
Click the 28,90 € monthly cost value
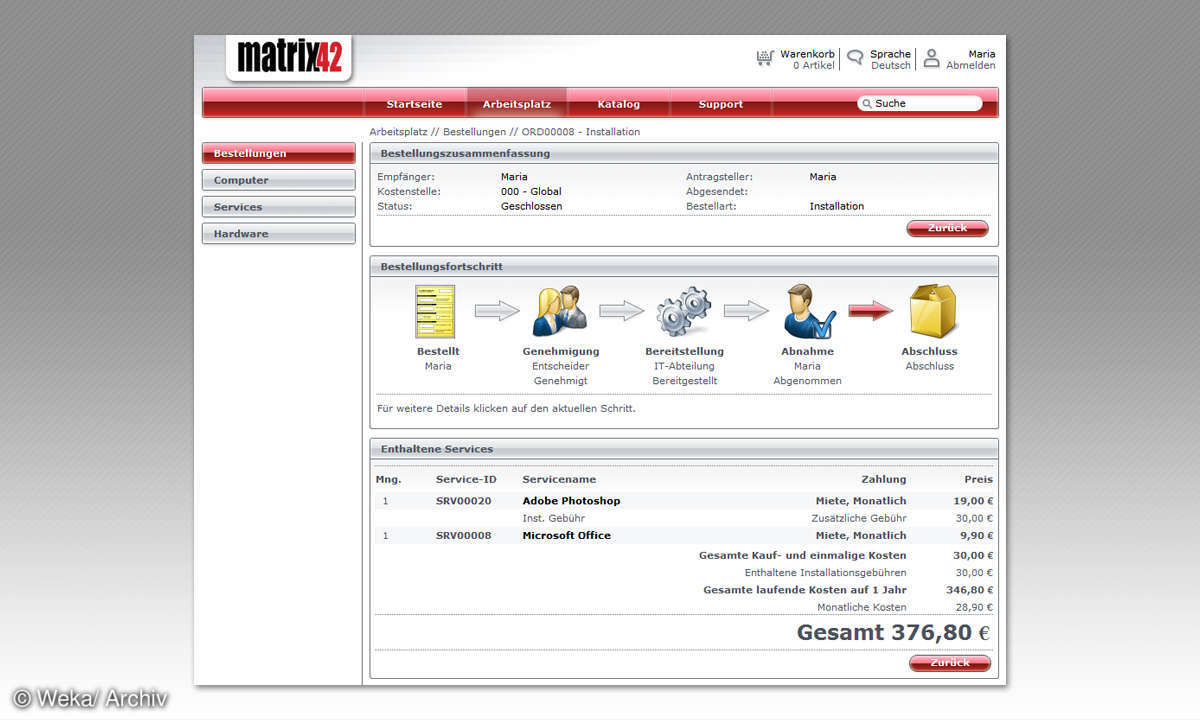[974, 607]
